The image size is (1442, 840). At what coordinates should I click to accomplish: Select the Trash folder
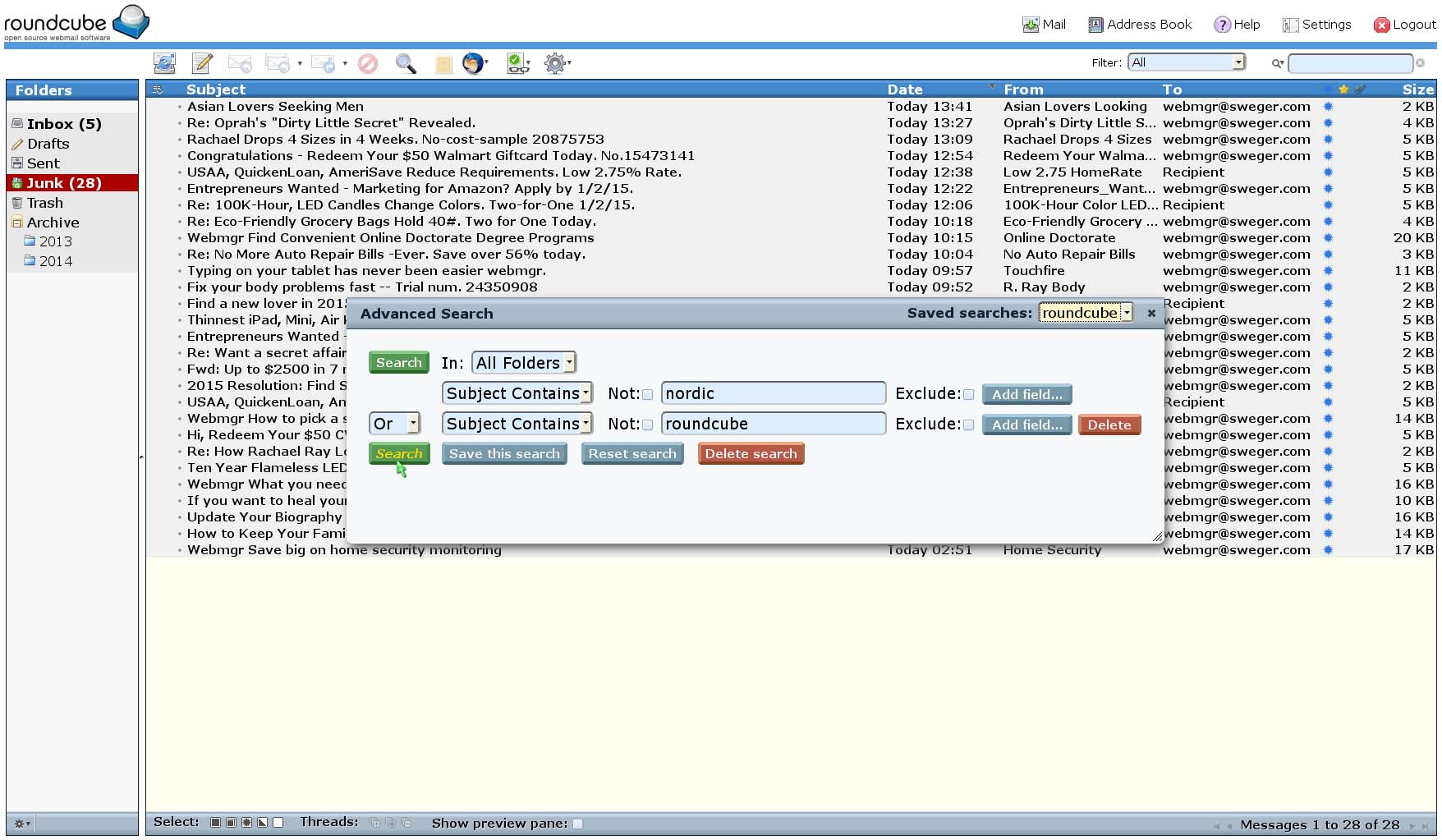click(72, 203)
